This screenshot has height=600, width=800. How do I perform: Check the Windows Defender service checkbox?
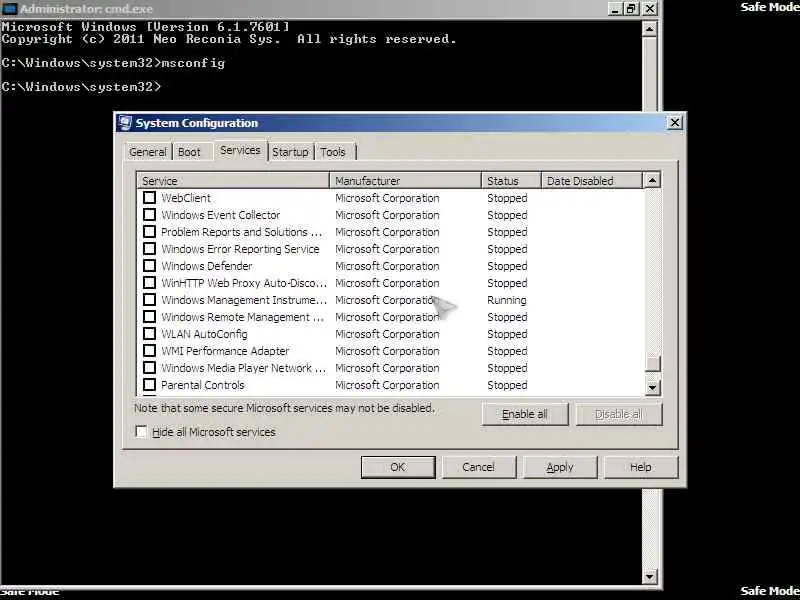(x=149, y=265)
